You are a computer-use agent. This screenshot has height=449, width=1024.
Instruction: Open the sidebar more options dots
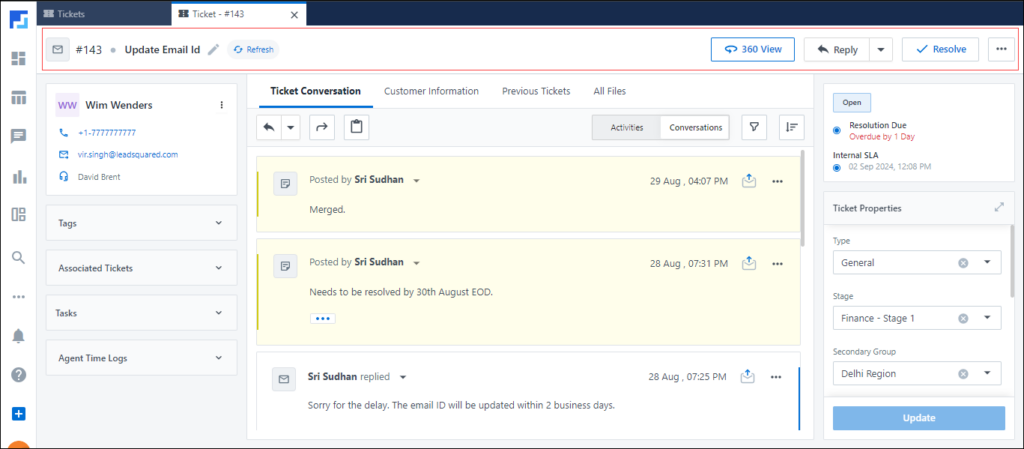coord(18,296)
